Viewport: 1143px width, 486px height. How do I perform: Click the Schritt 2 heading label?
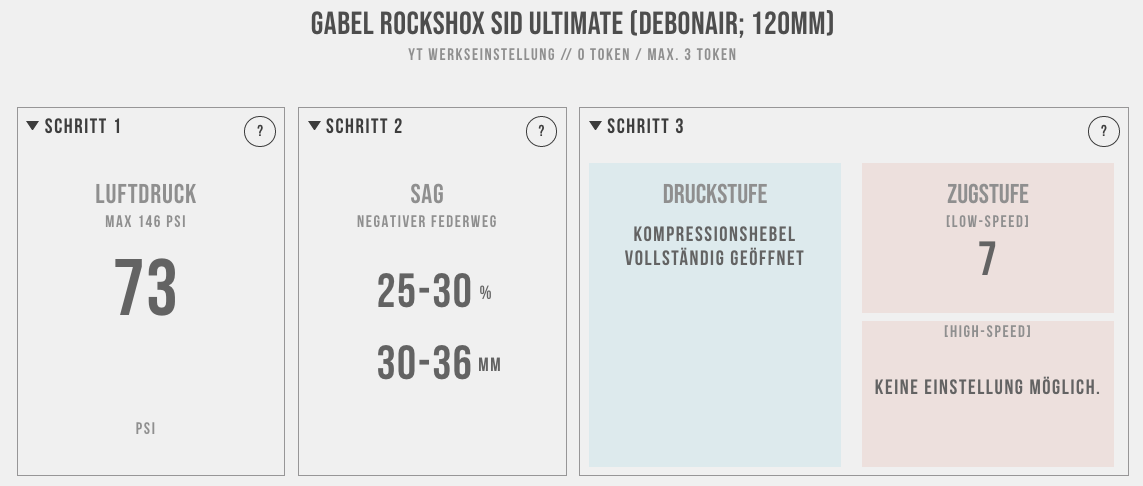364,126
